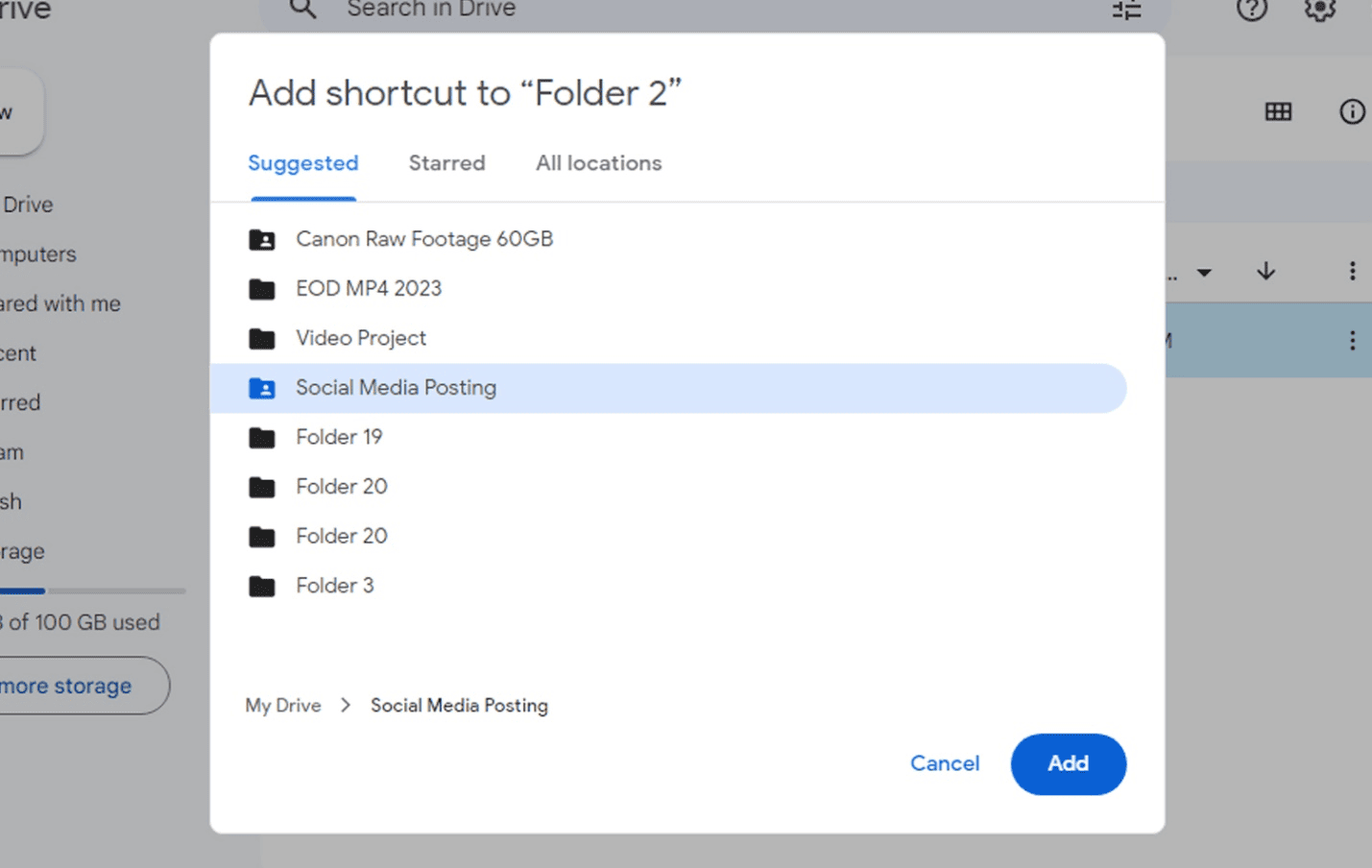Screen dimensions: 1372x868
Task: Open My Drive from the breadcrumb
Action: point(282,705)
